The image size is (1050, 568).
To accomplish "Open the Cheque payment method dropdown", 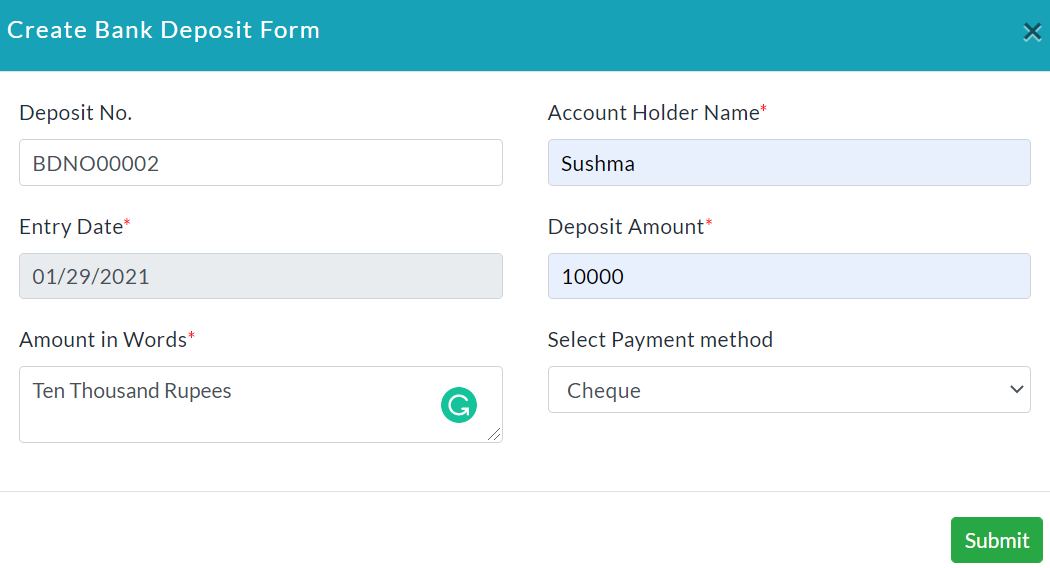I will pos(789,389).
